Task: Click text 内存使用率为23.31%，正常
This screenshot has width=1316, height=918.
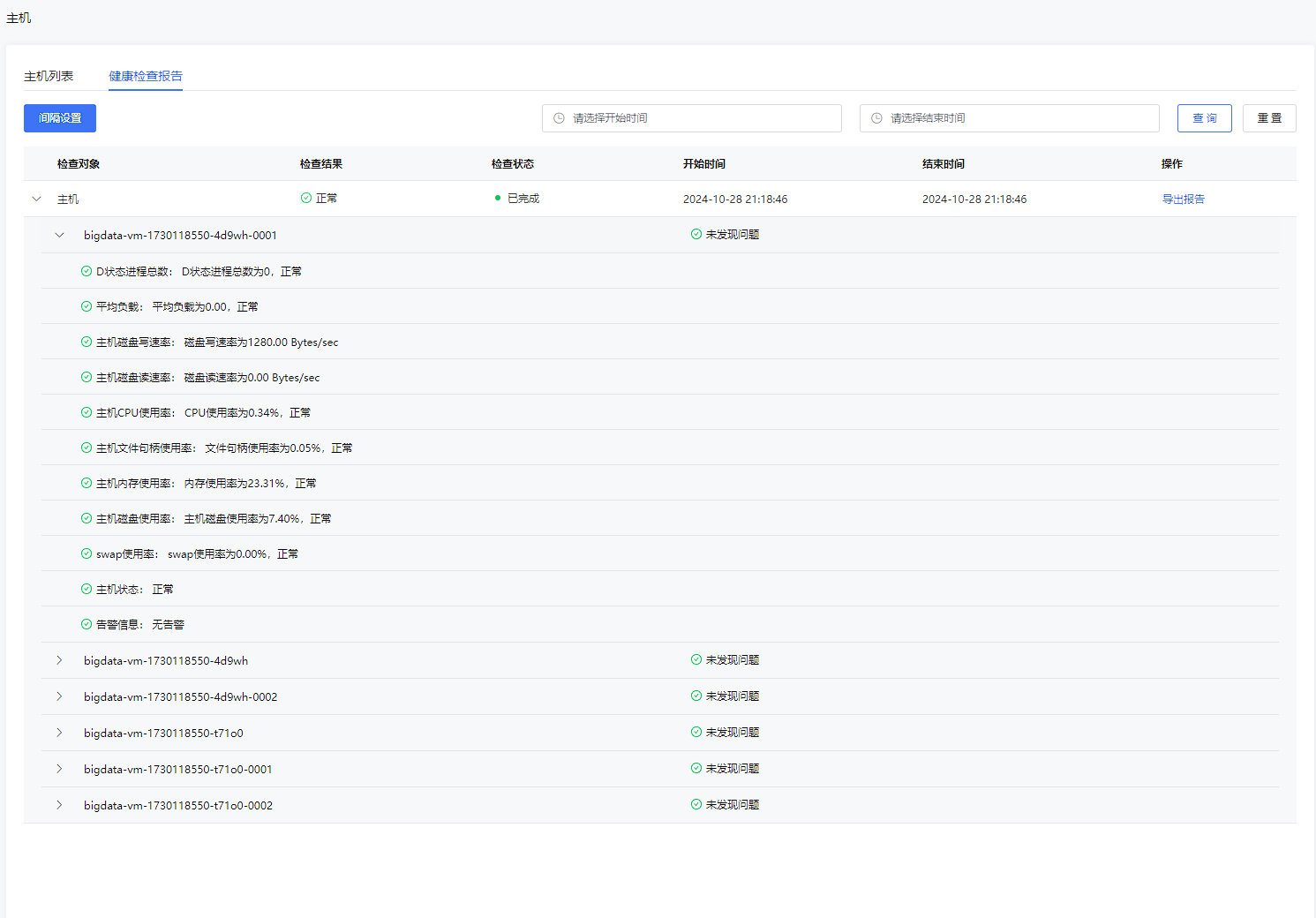Action: [x=251, y=484]
